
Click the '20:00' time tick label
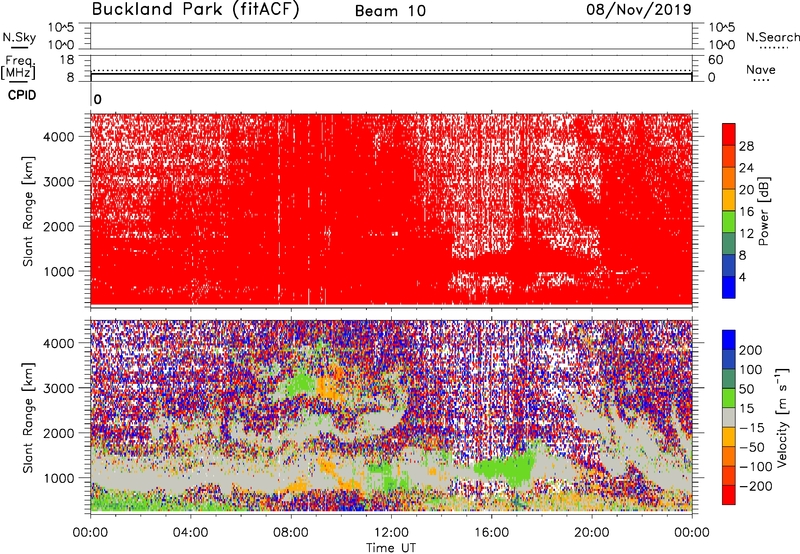coord(592,533)
